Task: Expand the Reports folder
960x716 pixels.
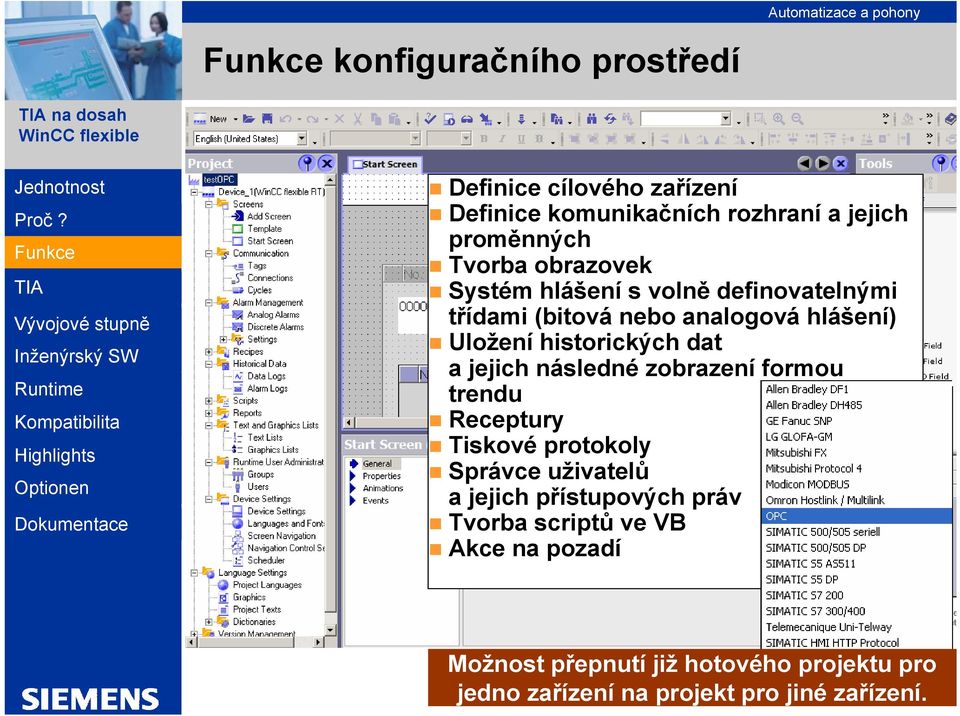Action: coord(209,413)
